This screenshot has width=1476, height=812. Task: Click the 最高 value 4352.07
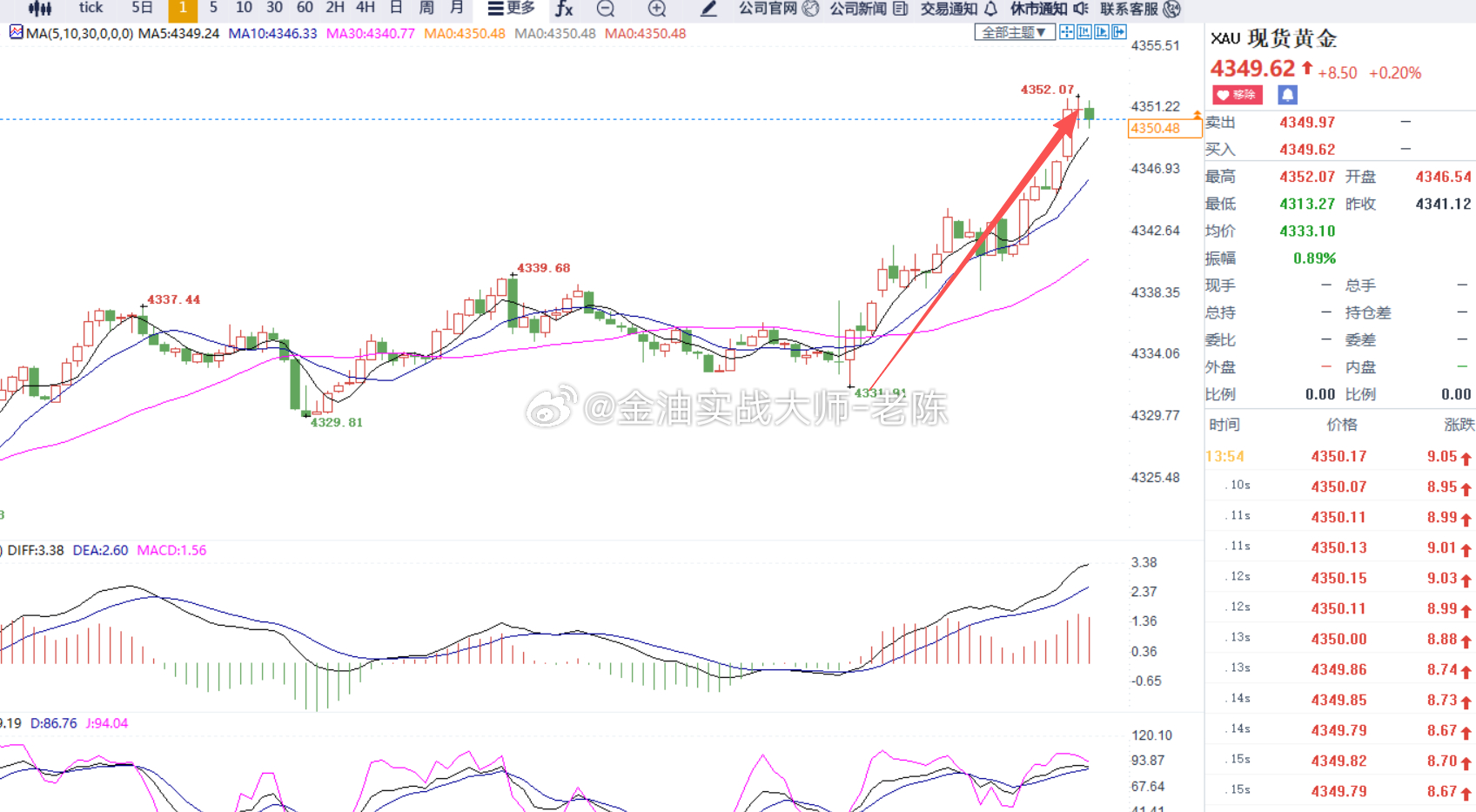pos(1307,177)
